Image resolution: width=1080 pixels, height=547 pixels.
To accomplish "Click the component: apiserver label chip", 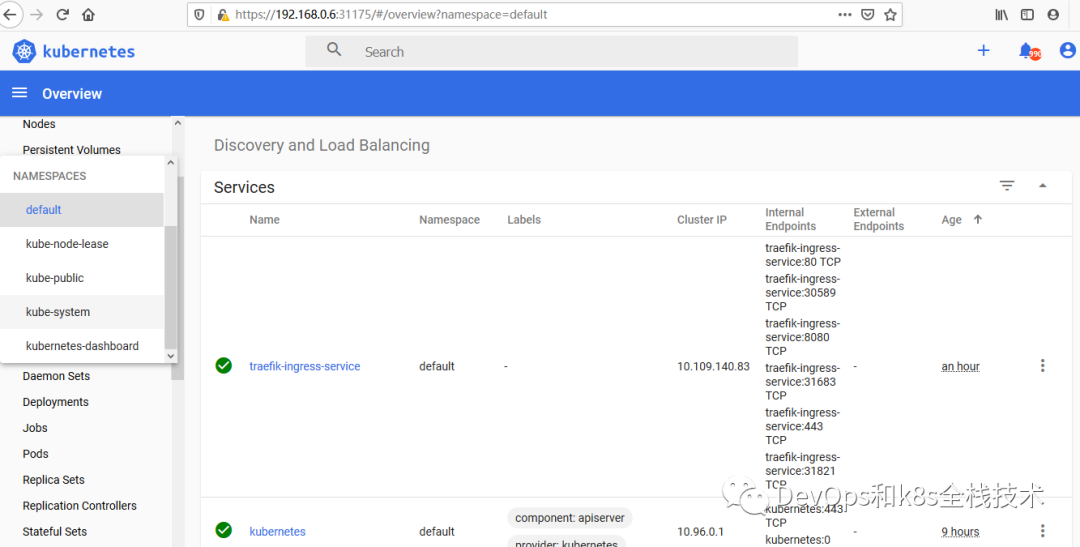I will [x=570, y=517].
